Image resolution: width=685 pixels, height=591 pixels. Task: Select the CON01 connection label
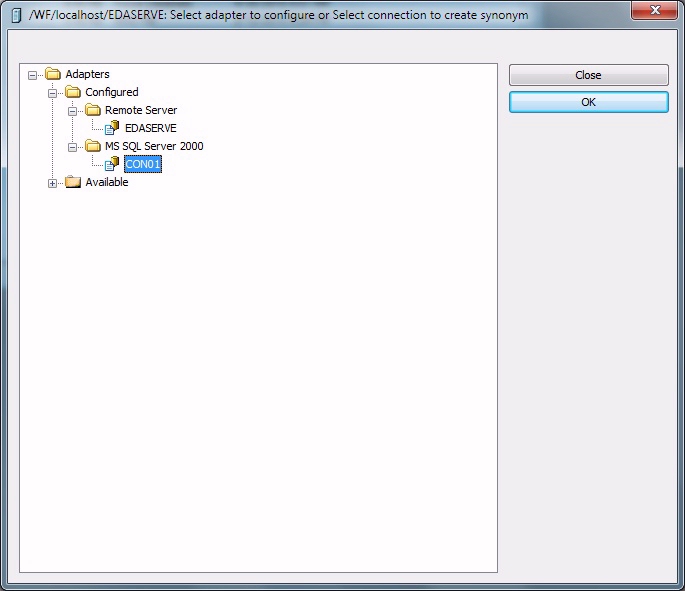[143, 164]
